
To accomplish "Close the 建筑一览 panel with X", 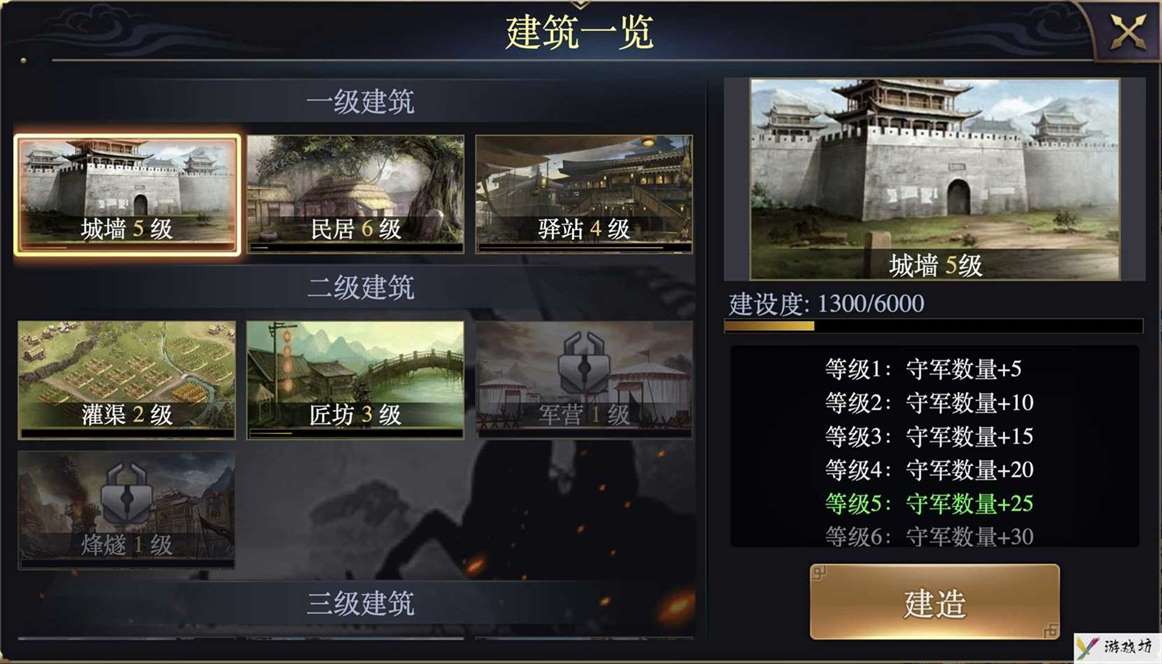I will [x=1128, y=32].
